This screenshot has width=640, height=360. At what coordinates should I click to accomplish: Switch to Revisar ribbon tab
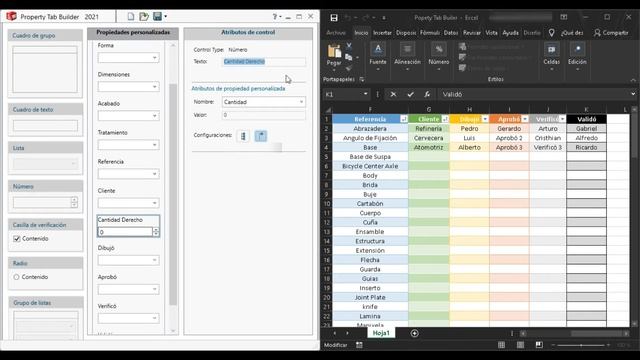(x=472, y=33)
